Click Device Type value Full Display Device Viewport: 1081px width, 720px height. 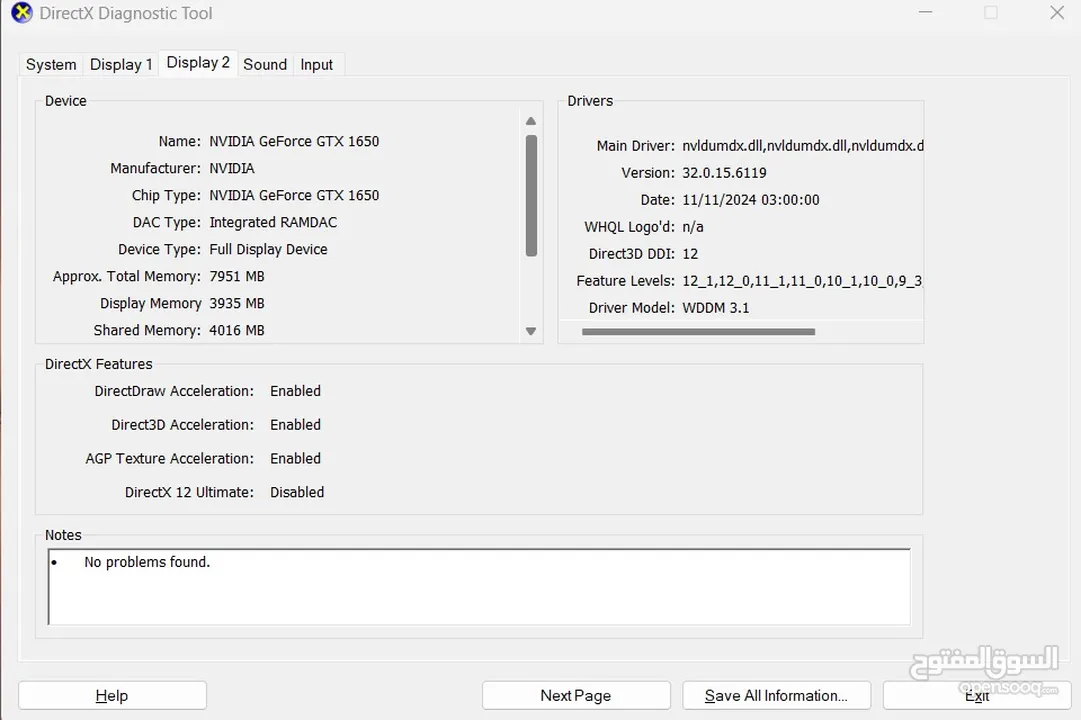[268, 249]
